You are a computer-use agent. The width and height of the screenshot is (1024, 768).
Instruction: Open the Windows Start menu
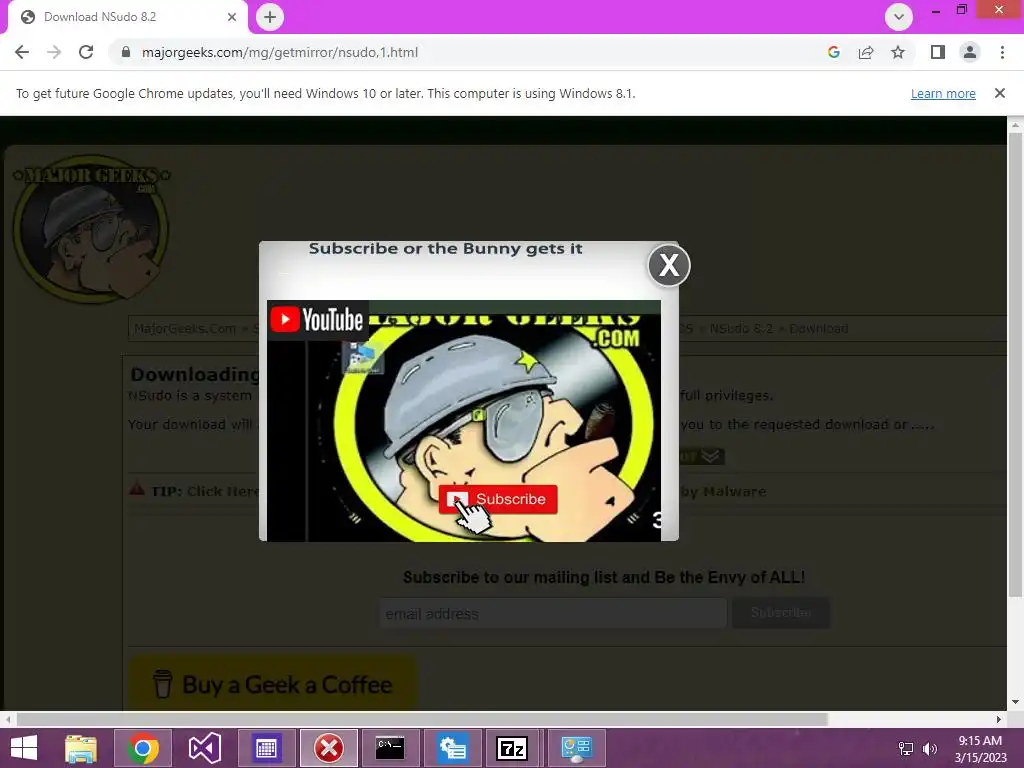(x=24, y=748)
